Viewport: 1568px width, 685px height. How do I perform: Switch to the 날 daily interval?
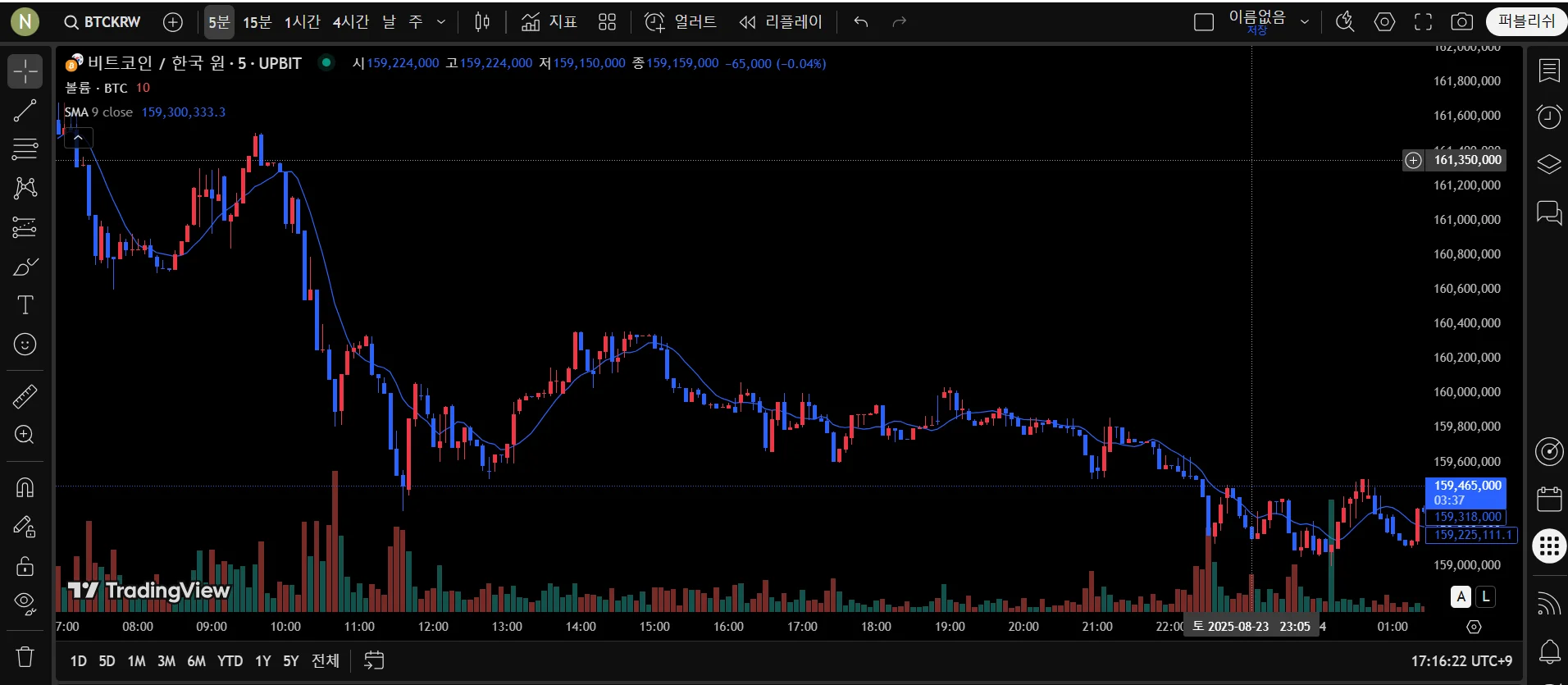[x=389, y=22]
